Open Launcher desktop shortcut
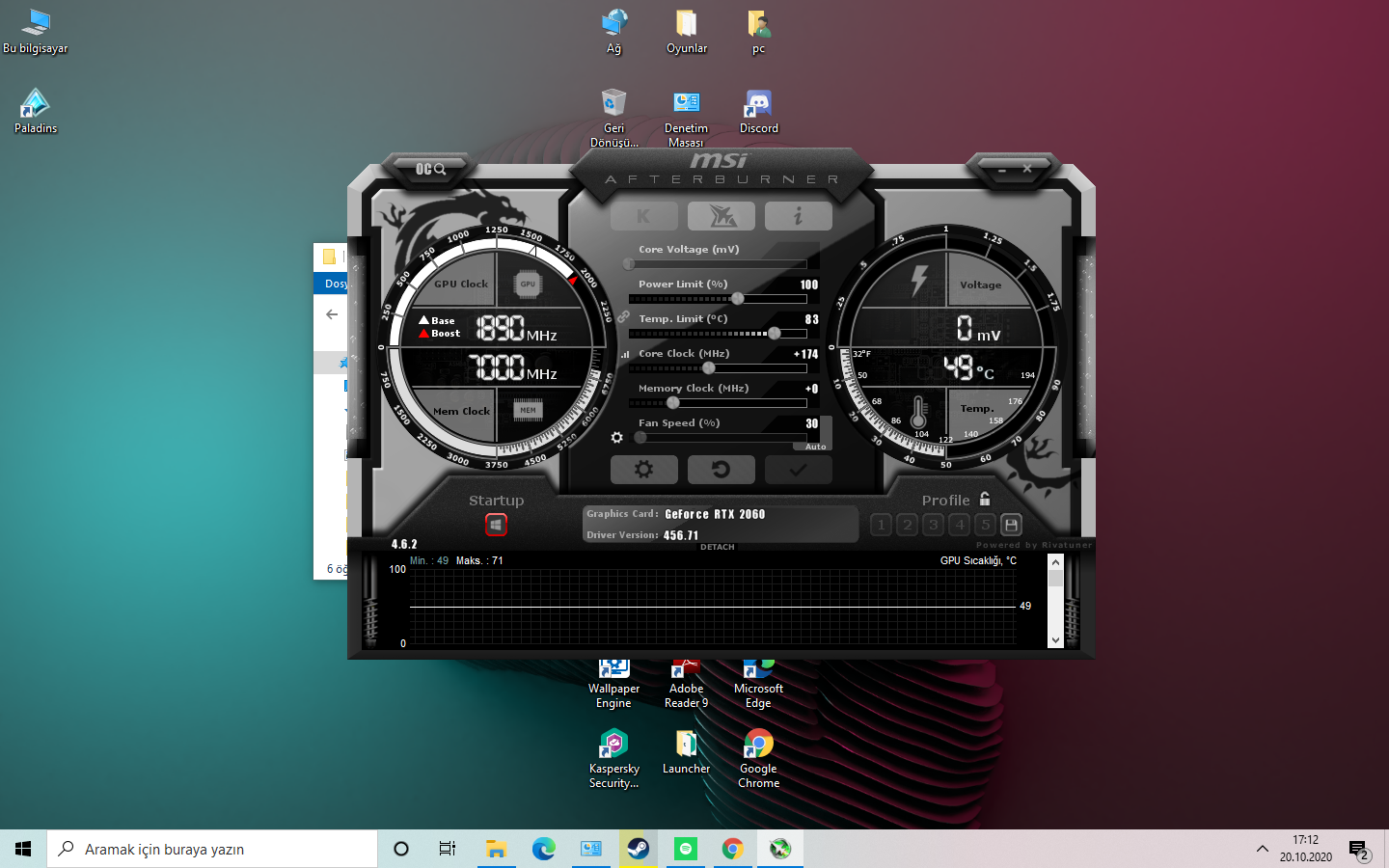 coord(686,752)
